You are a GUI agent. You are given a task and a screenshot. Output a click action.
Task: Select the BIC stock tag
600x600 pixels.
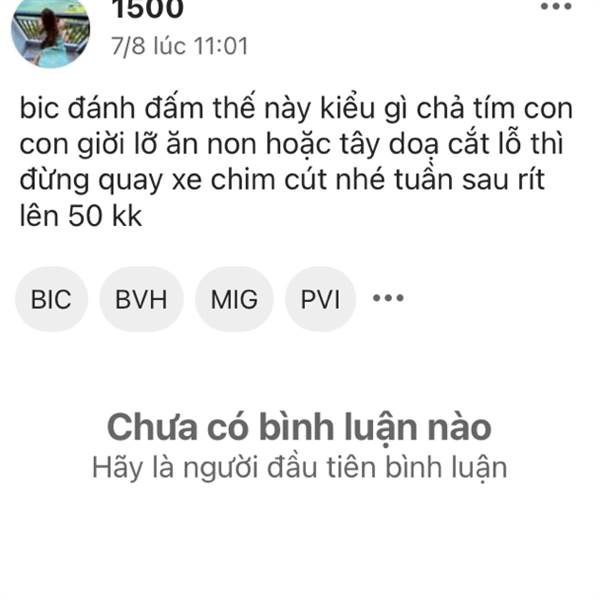(x=51, y=299)
